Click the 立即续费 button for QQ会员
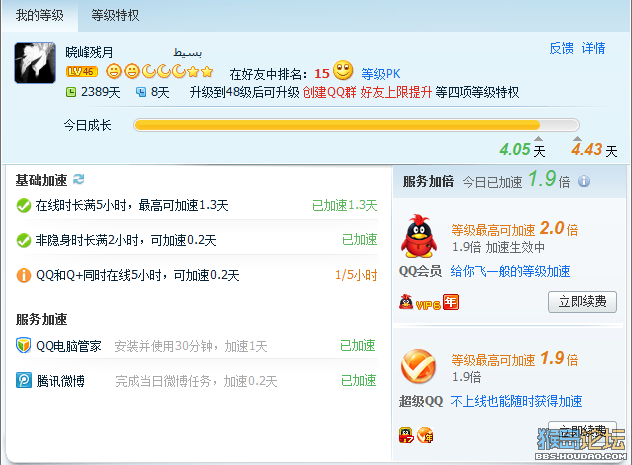This screenshot has height=465, width=632. point(582,301)
